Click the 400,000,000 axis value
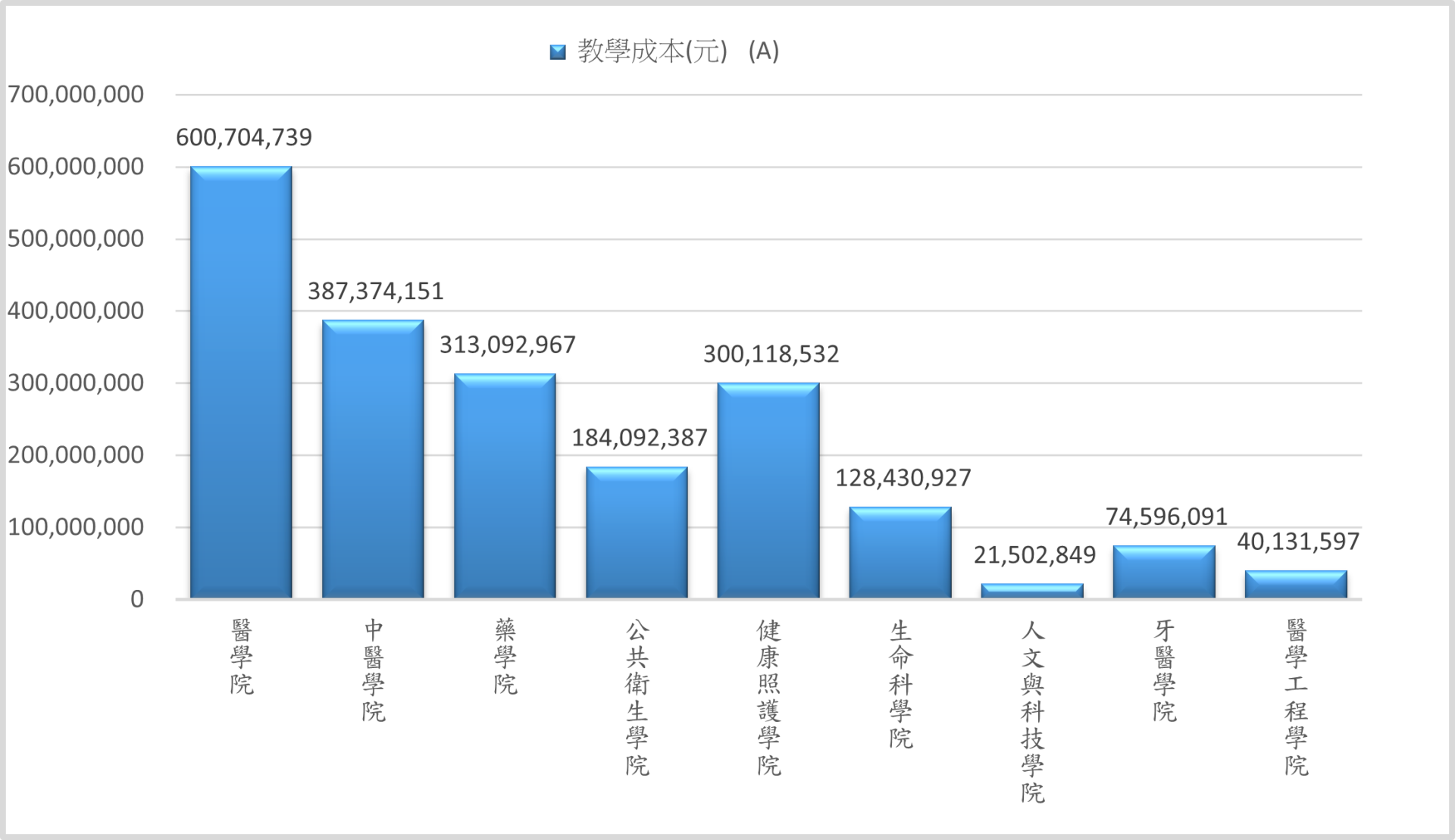This screenshot has width=1455, height=840. [x=76, y=311]
